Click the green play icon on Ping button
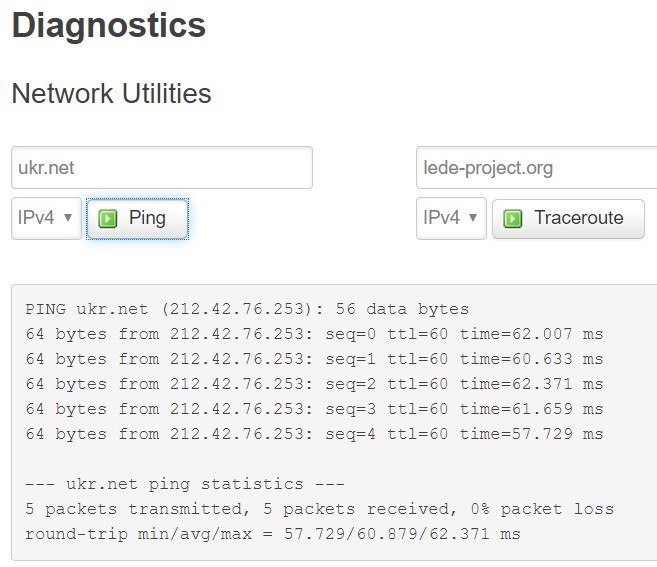This screenshot has height=567, width=657. pos(108,218)
